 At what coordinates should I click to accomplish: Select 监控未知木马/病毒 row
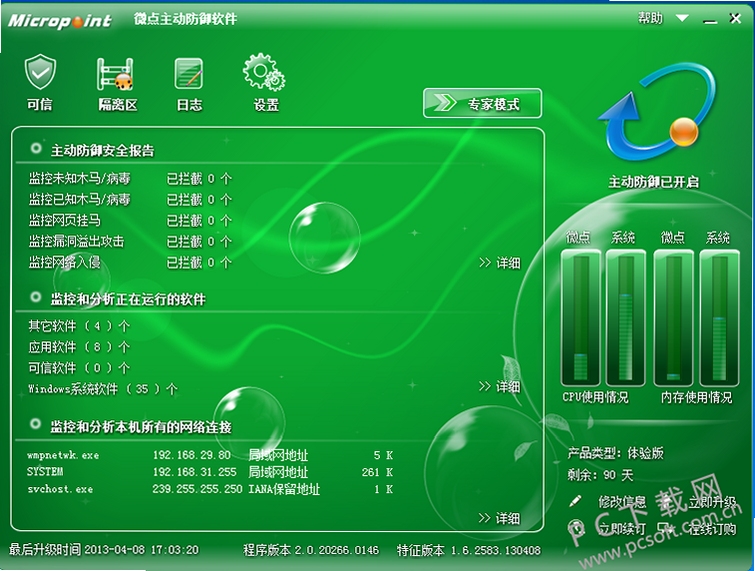point(130,179)
